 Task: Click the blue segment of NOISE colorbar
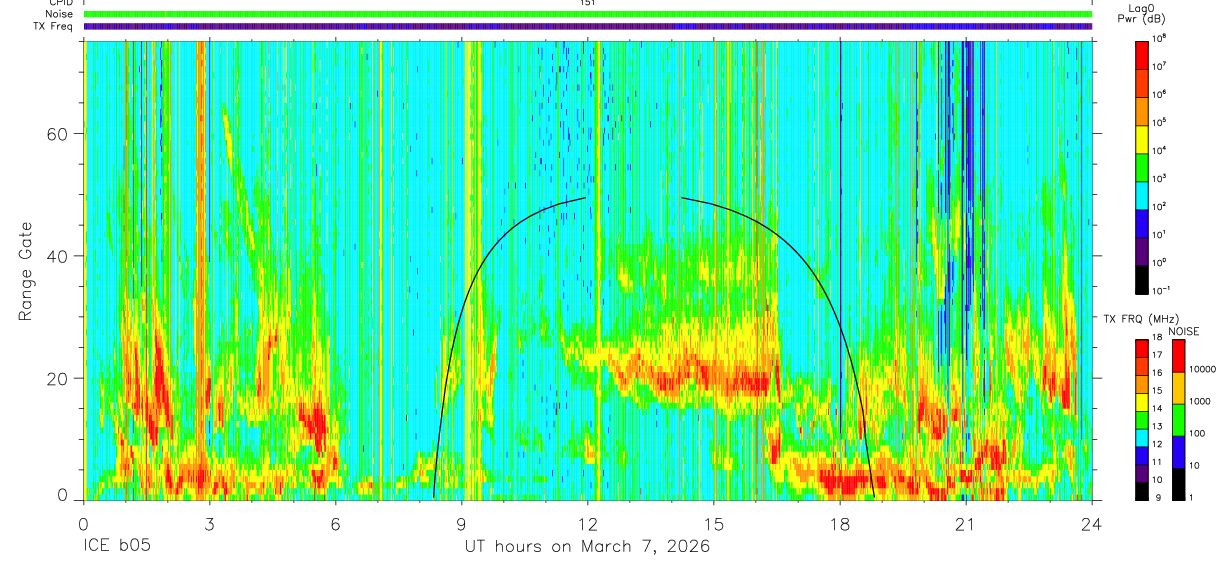[1180, 452]
